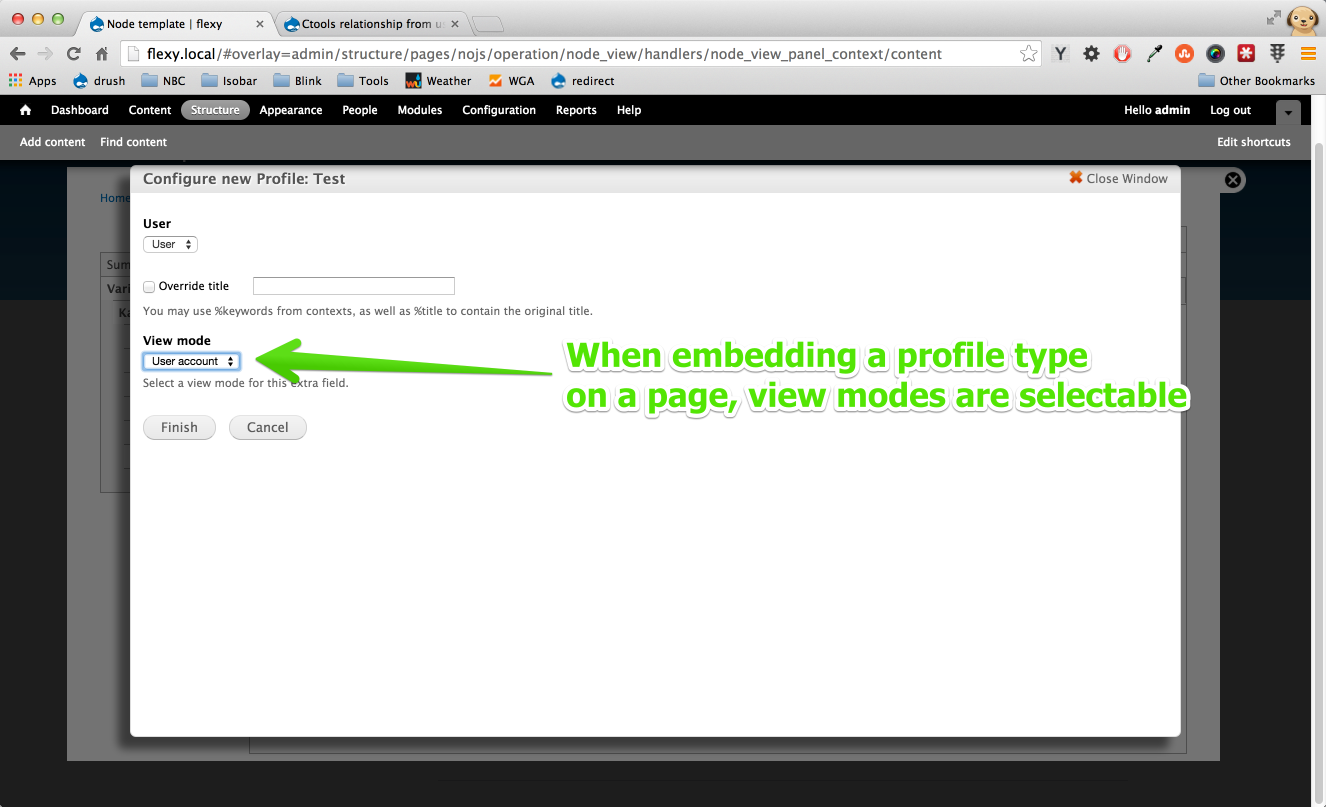Open Dashboard in admin menu
Image resolution: width=1326 pixels, height=807 pixels.
pyautogui.click(x=80, y=110)
